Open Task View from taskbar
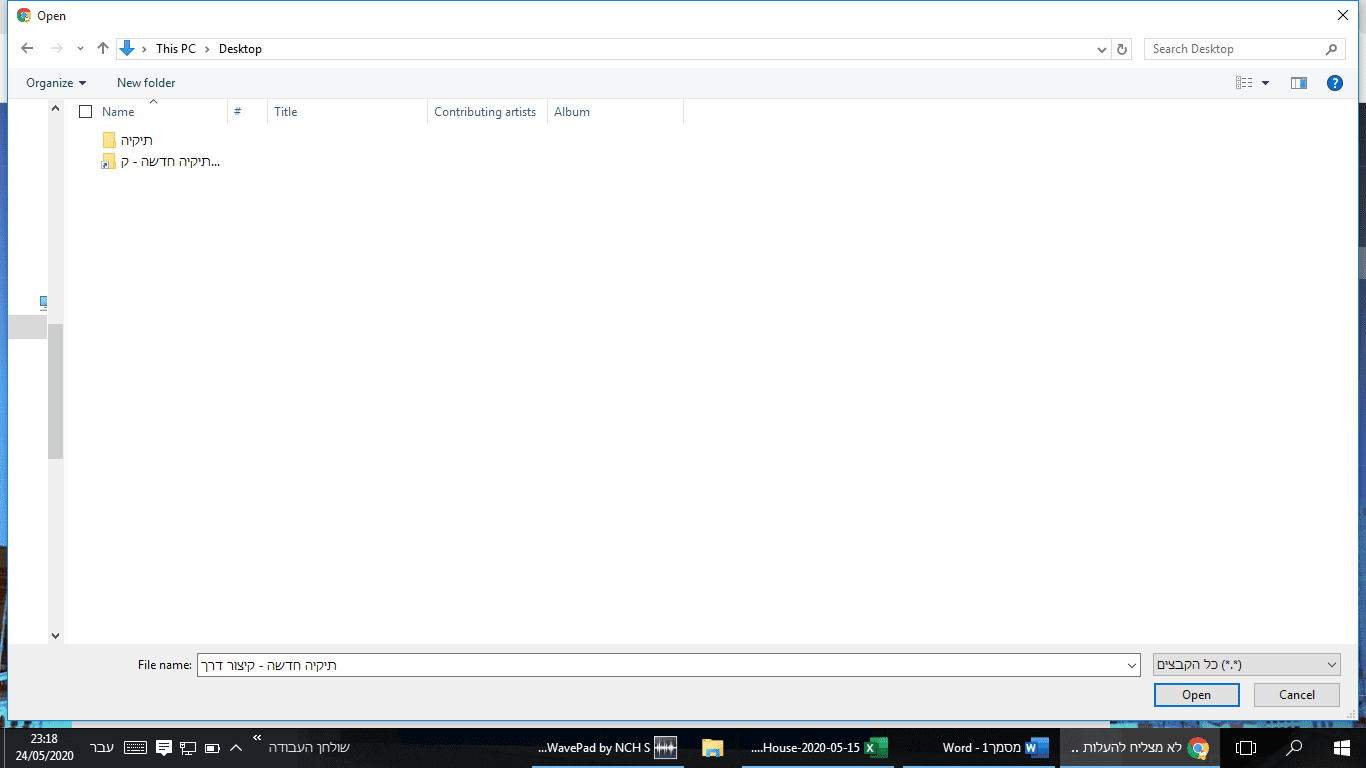This screenshot has width=1366, height=768. click(x=1246, y=747)
